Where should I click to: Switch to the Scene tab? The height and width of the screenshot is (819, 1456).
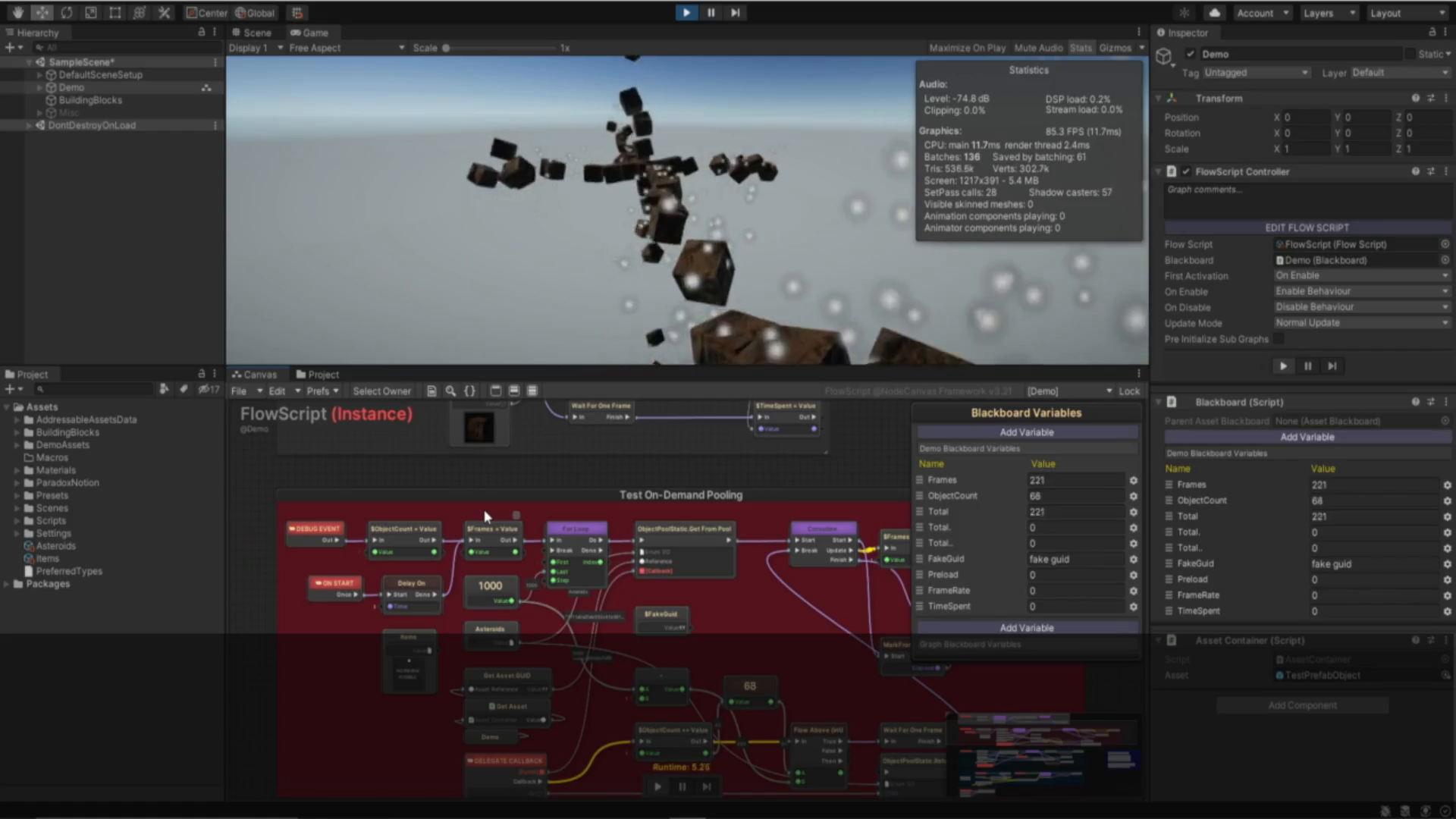[252, 33]
